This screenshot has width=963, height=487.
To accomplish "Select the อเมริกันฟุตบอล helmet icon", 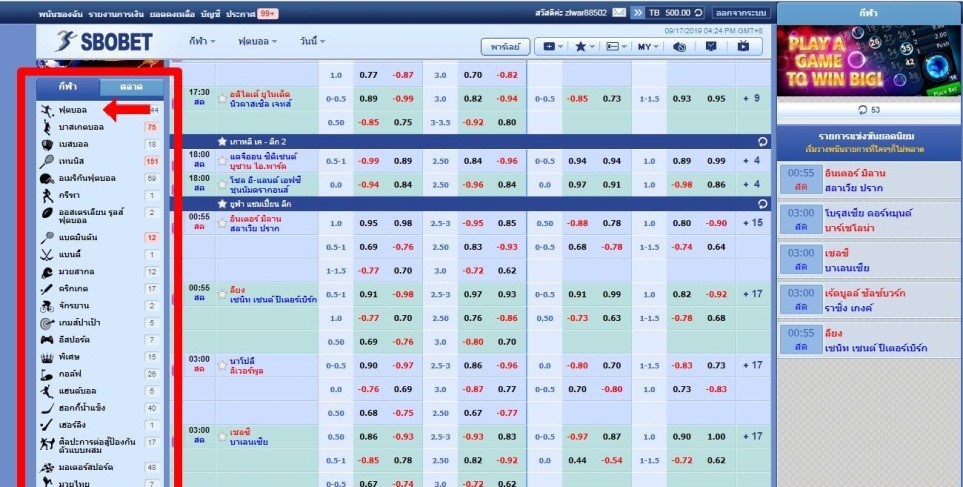I will click(47, 179).
